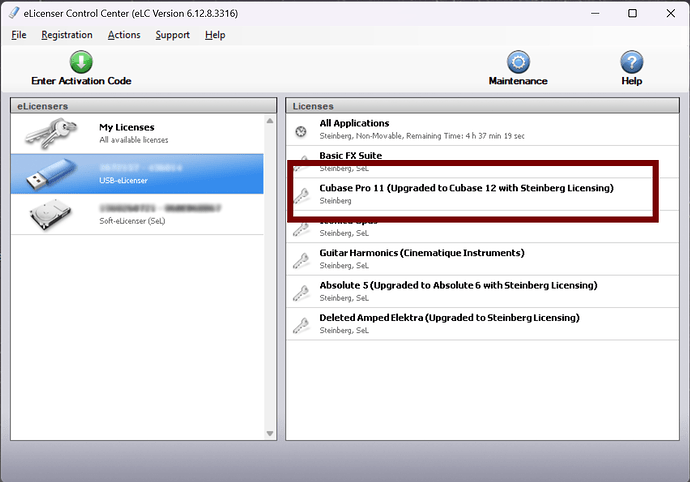
Task: Click the eLicensers list scroll up arrow
Action: point(270,121)
